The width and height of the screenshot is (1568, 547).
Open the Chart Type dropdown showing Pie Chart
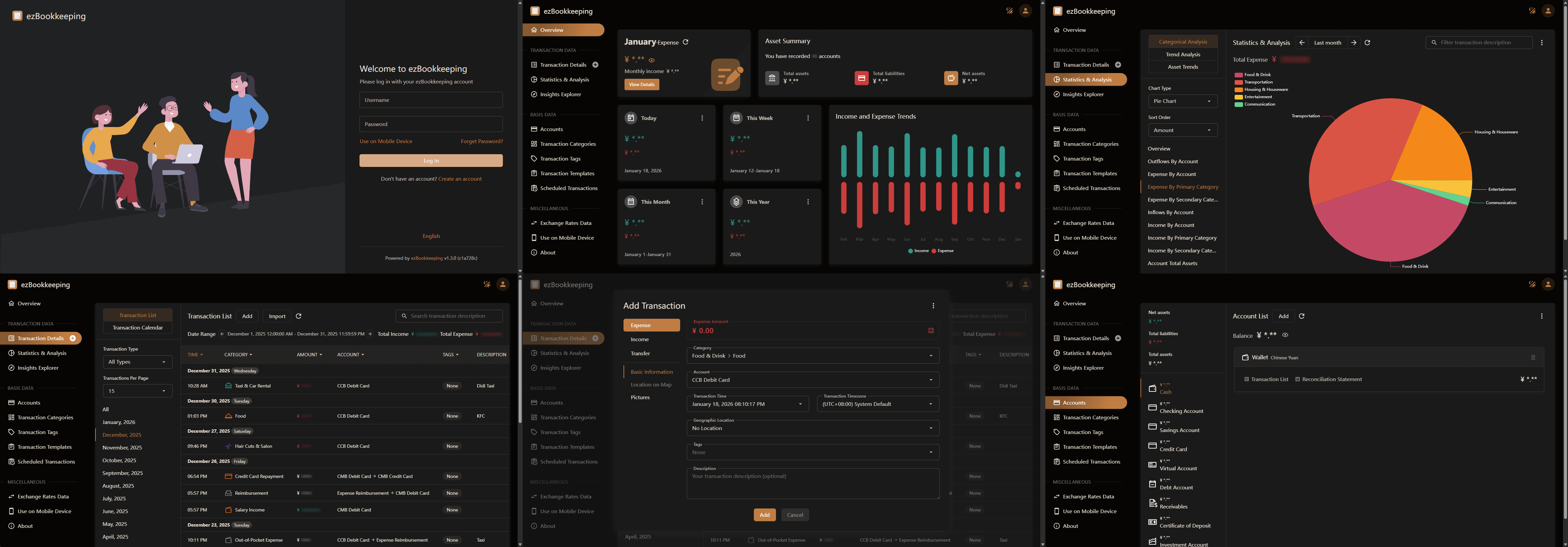tap(1183, 101)
